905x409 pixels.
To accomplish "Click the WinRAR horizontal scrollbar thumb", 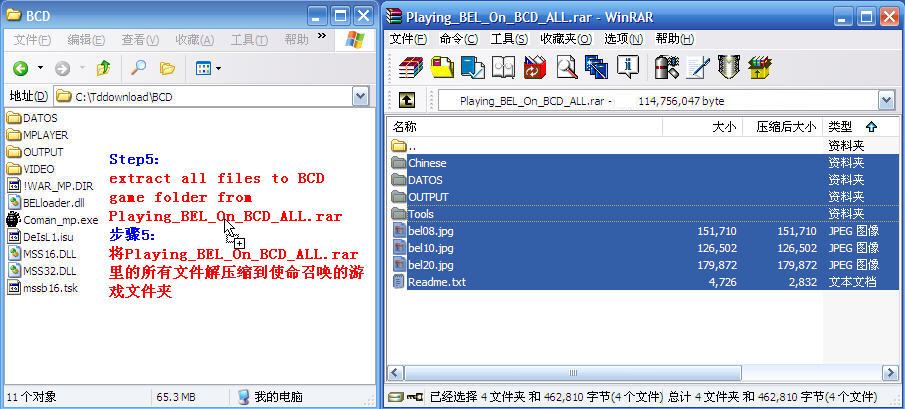I will [x=573, y=373].
